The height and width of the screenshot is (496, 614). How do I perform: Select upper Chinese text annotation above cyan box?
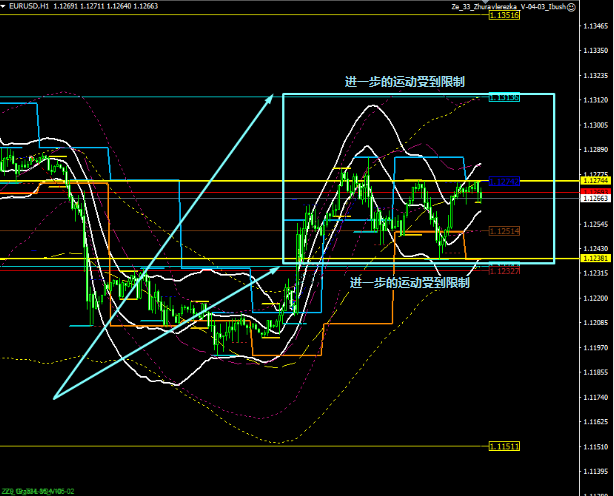click(x=403, y=81)
